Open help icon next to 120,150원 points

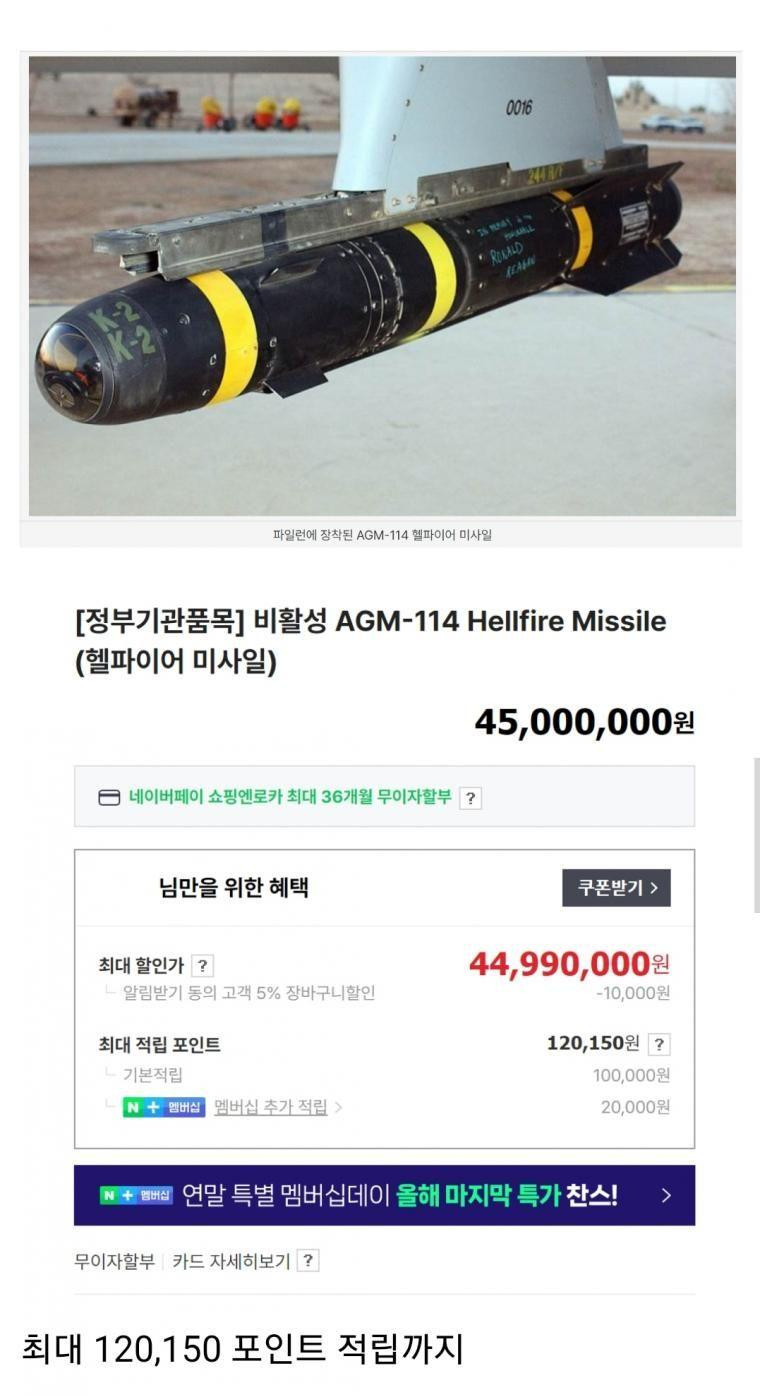tap(658, 1045)
